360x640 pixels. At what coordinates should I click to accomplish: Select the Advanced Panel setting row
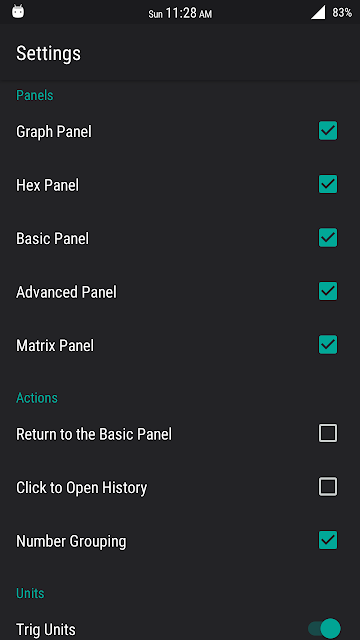180,292
